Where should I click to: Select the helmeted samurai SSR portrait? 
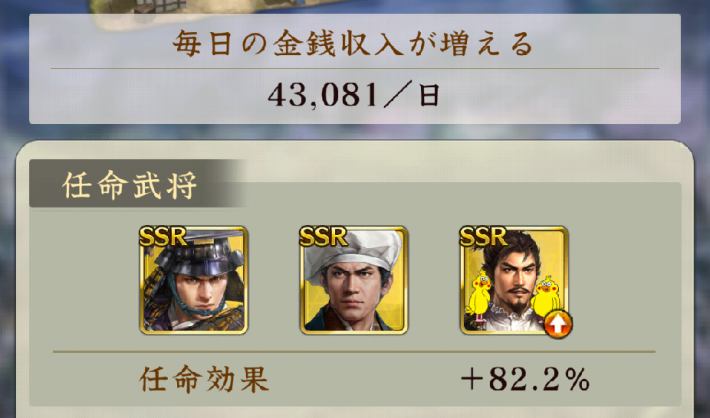[x=194, y=280]
